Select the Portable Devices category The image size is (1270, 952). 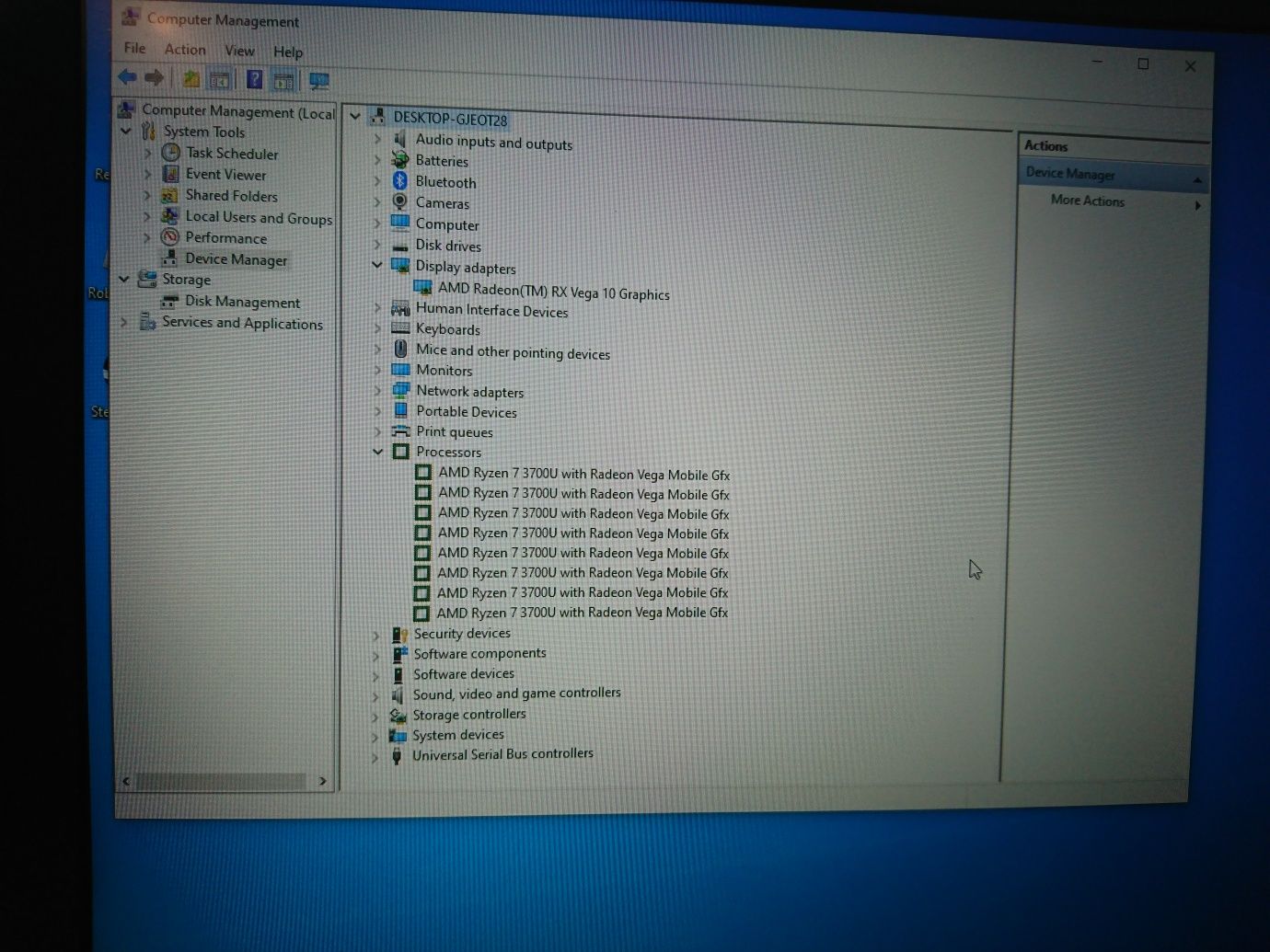point(467,411)
